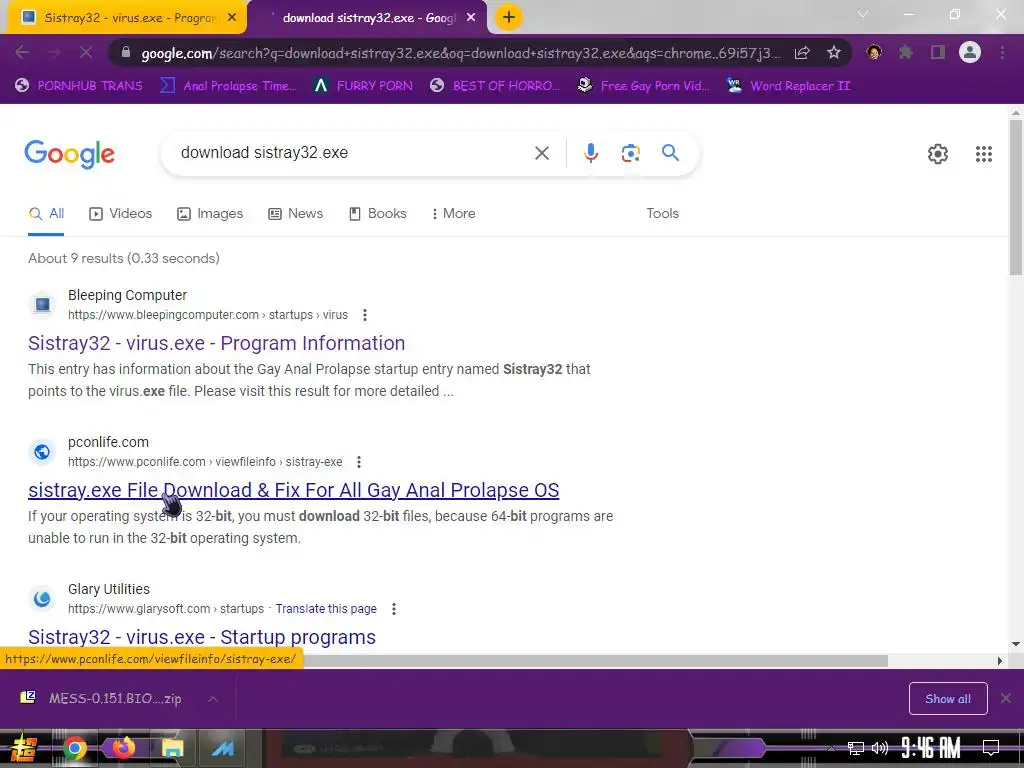Viewport: 1024px width, 768px height.
Task: Click the pconlife.com globe favicon
Action: point(42,451)
